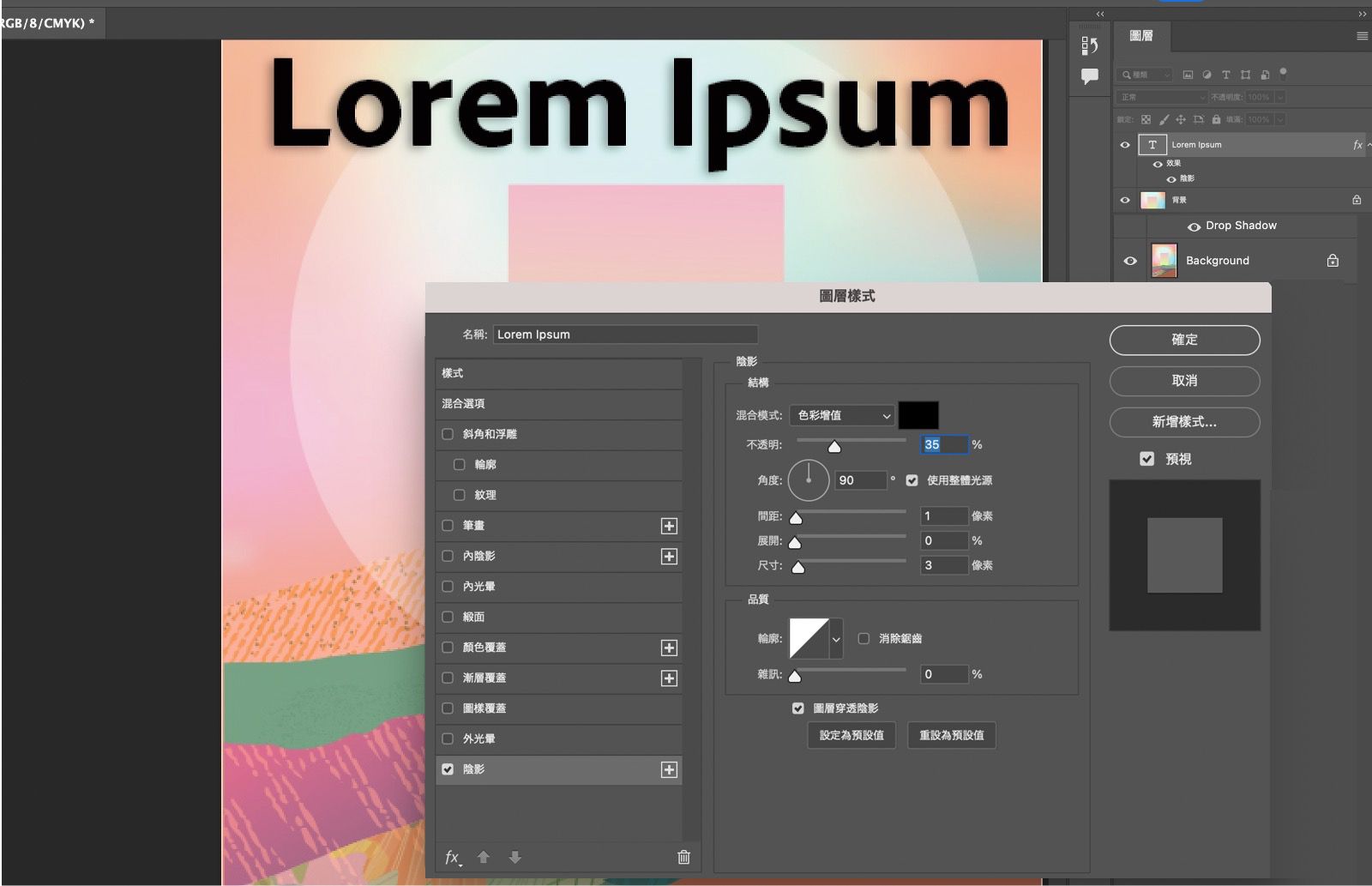Enable the 斜角和浮雕 checkbox

(x=448, y=434)
